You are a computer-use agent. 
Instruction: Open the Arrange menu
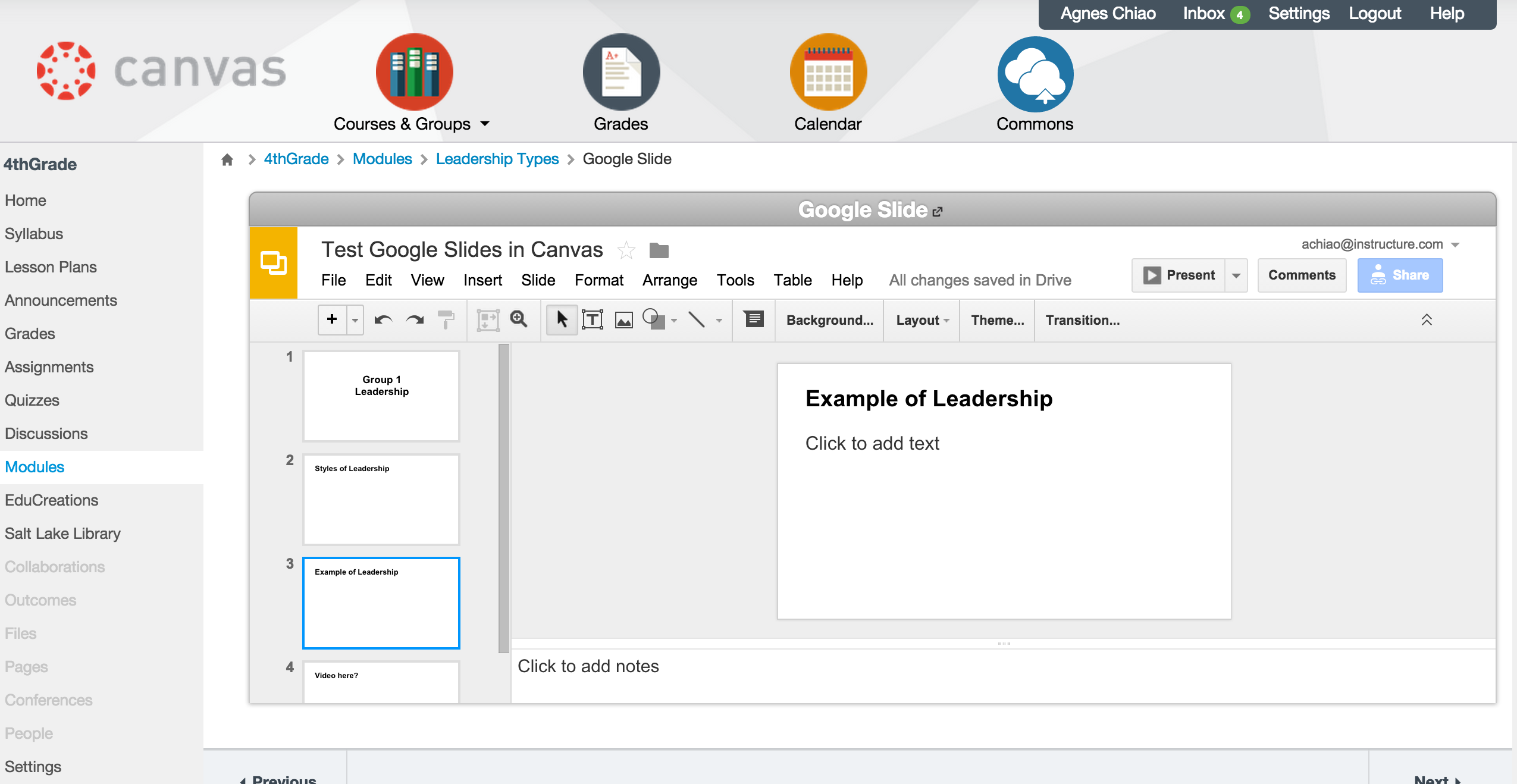pos(670,280)
